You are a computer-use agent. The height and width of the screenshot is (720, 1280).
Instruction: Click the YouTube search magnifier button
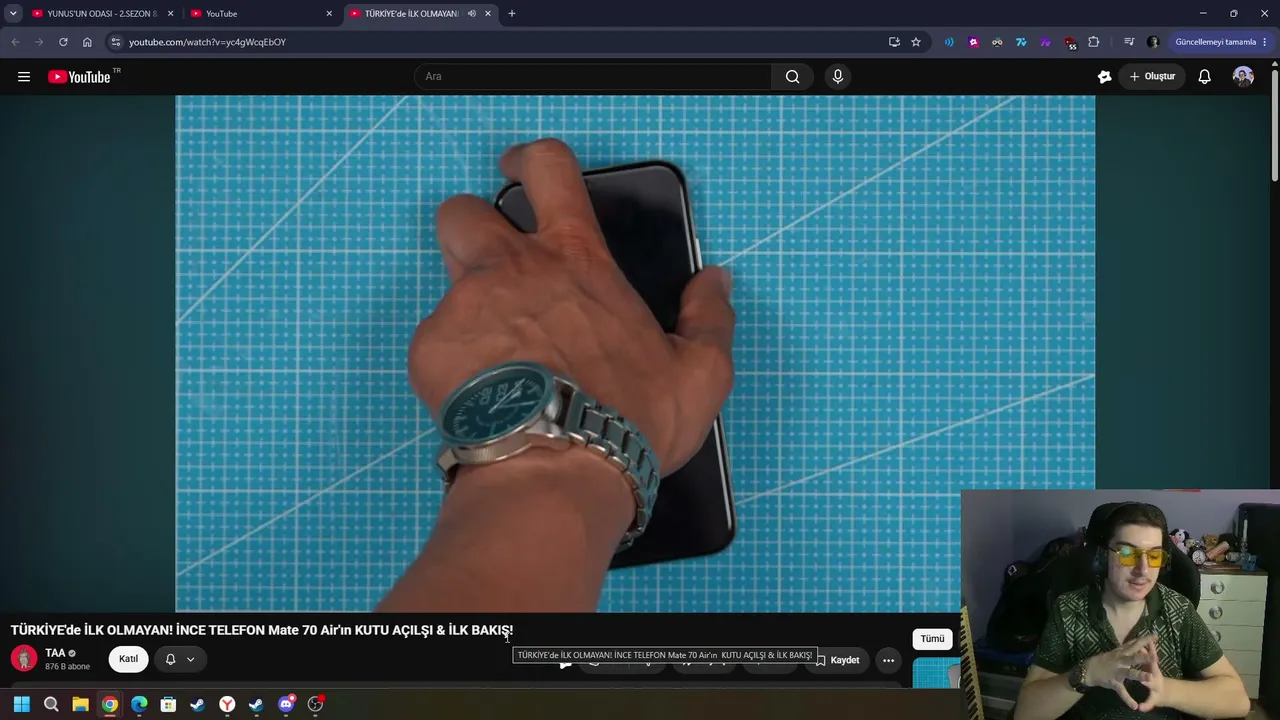pyautogui.click(x=792, y=77)
